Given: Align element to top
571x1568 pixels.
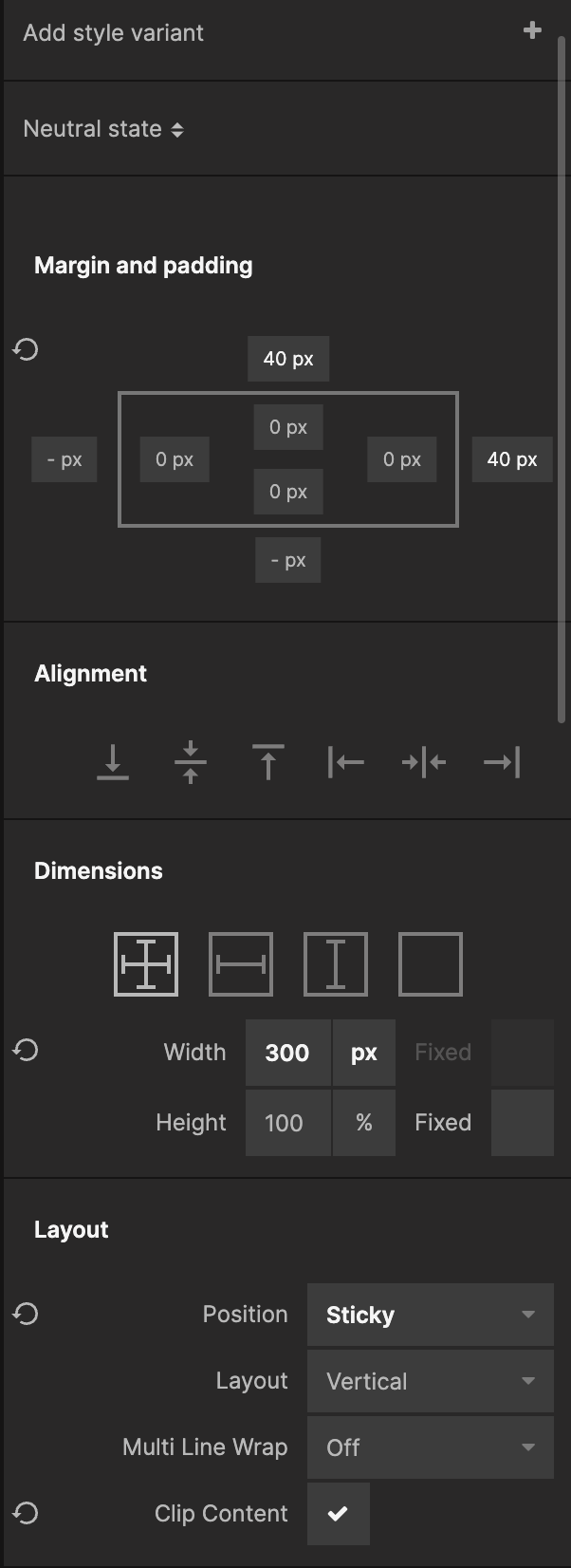Looking at the screenshot, I should (x=268, y=762).
